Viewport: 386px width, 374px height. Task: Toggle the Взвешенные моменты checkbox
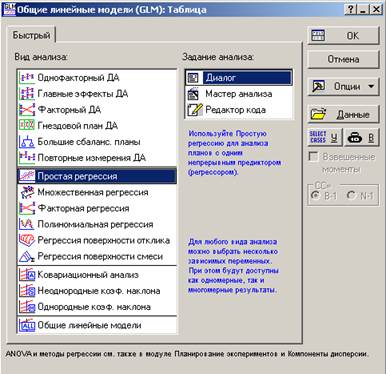313,157
